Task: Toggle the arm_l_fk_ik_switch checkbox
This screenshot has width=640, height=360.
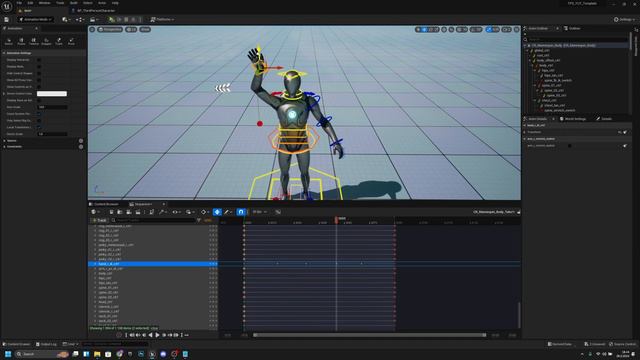Action: coord(570,146)
